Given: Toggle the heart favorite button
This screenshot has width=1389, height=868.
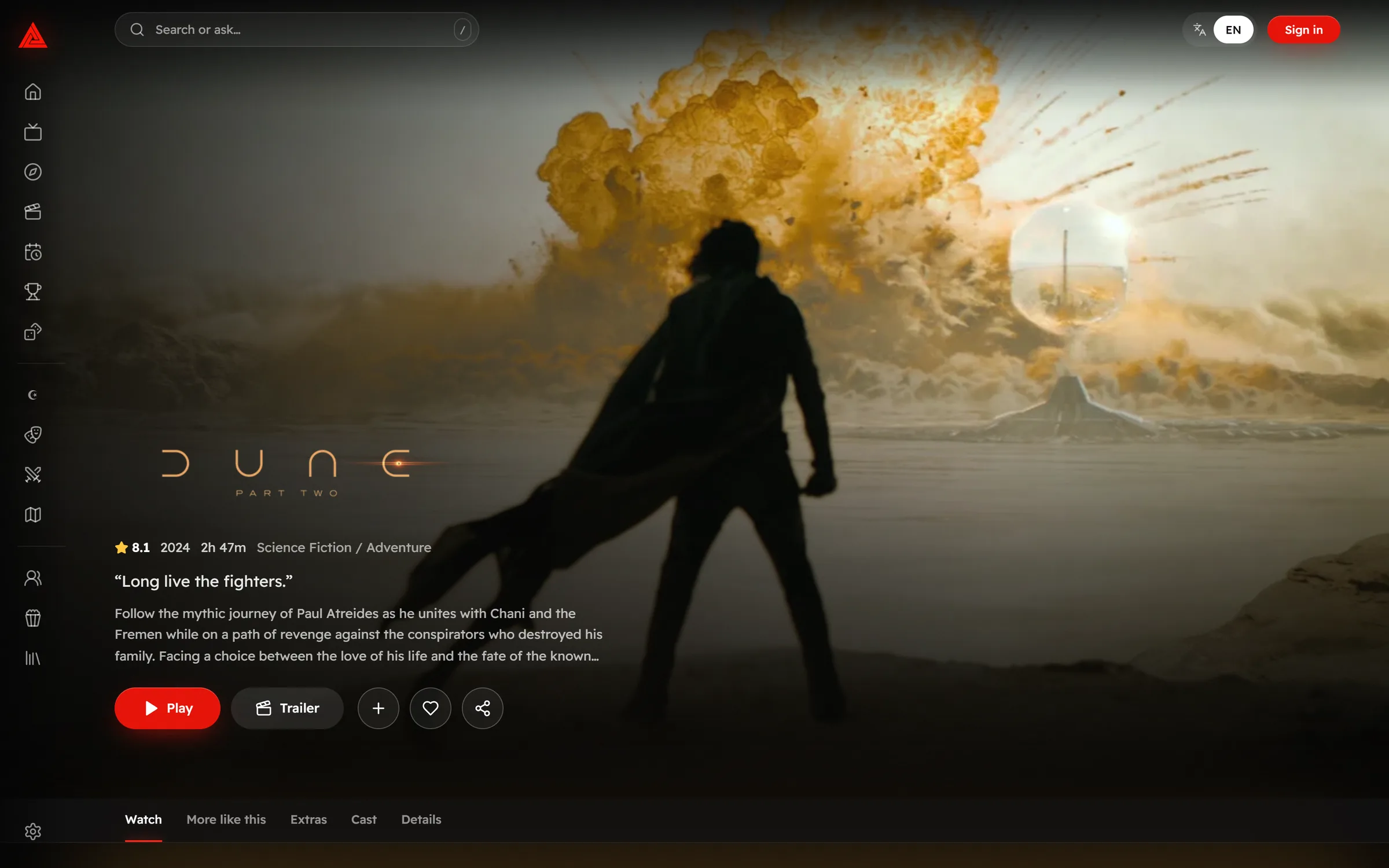Looking at the screenshot, I should tap(431, 708).
